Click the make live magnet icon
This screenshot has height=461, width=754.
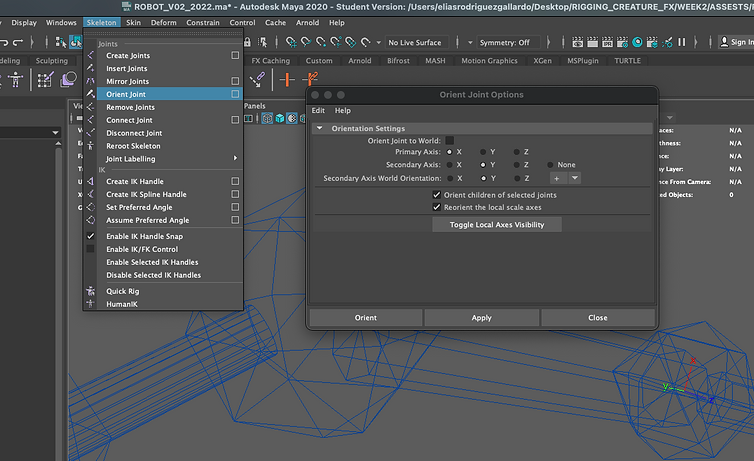[365, 42]
